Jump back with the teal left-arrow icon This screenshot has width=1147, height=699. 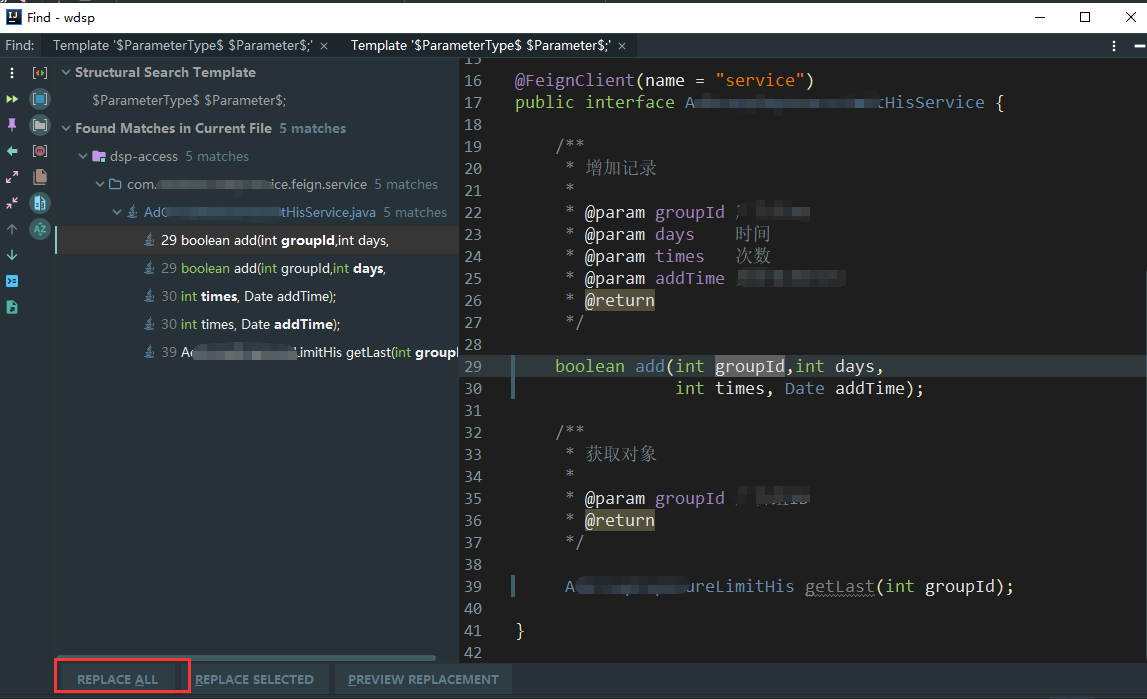click(x=12, y=150)
